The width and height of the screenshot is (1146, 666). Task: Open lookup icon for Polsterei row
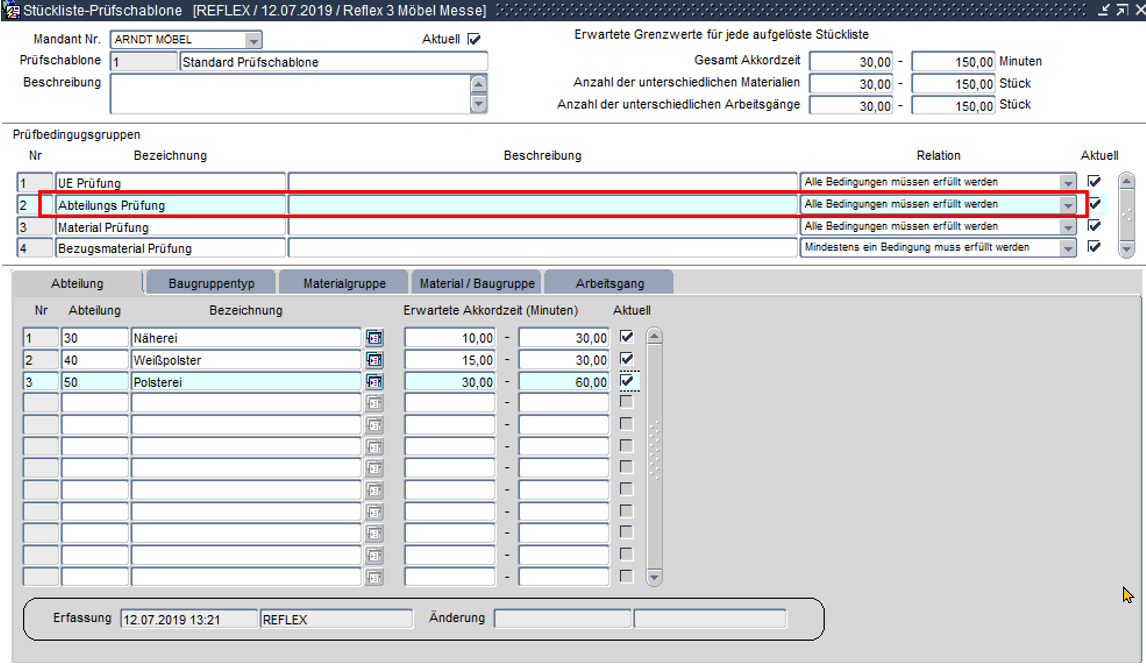[x=374, y=382]
